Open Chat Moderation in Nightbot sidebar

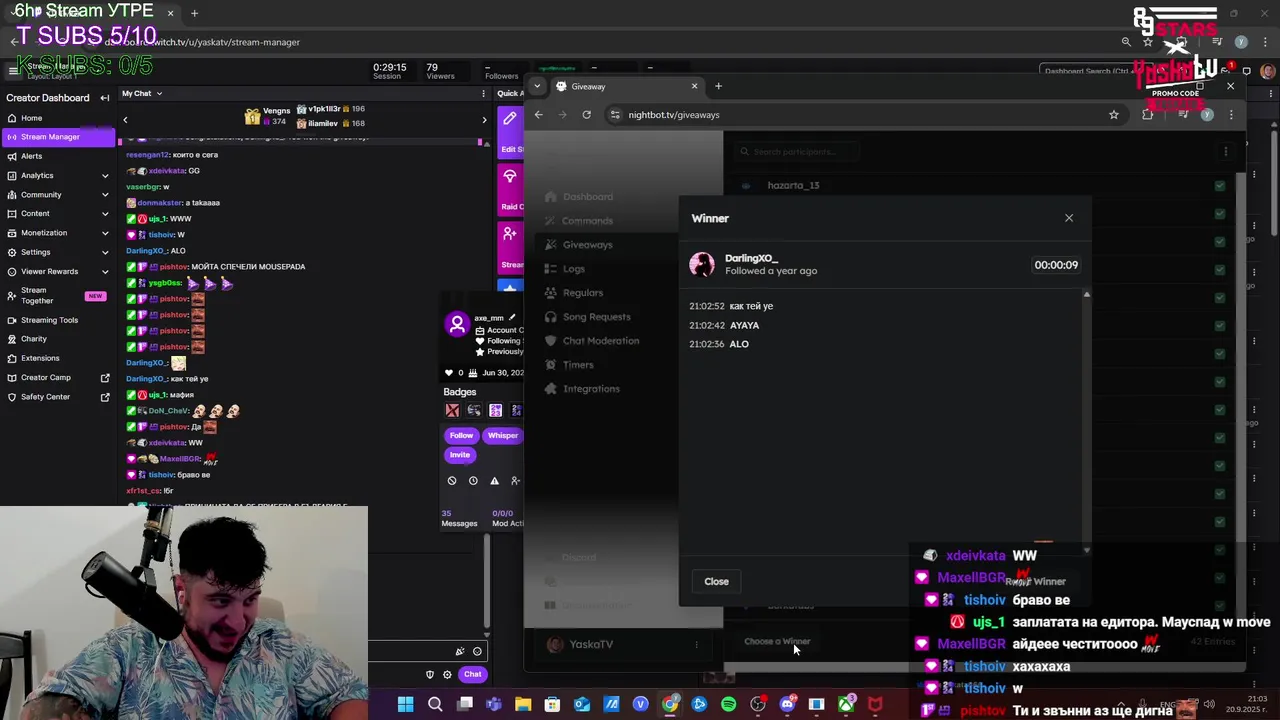click(600, 341)
